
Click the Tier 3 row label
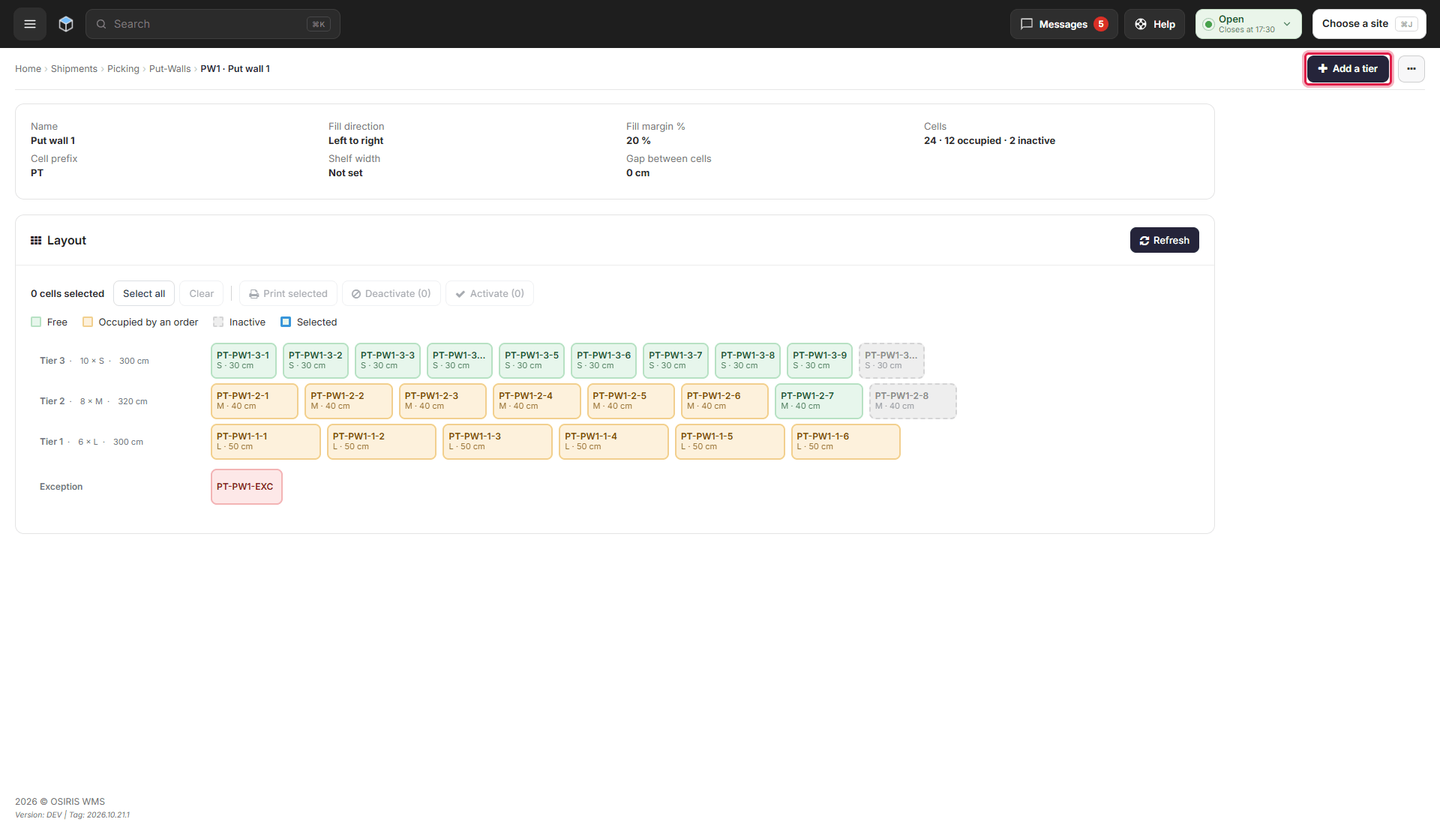click(52, 361)
